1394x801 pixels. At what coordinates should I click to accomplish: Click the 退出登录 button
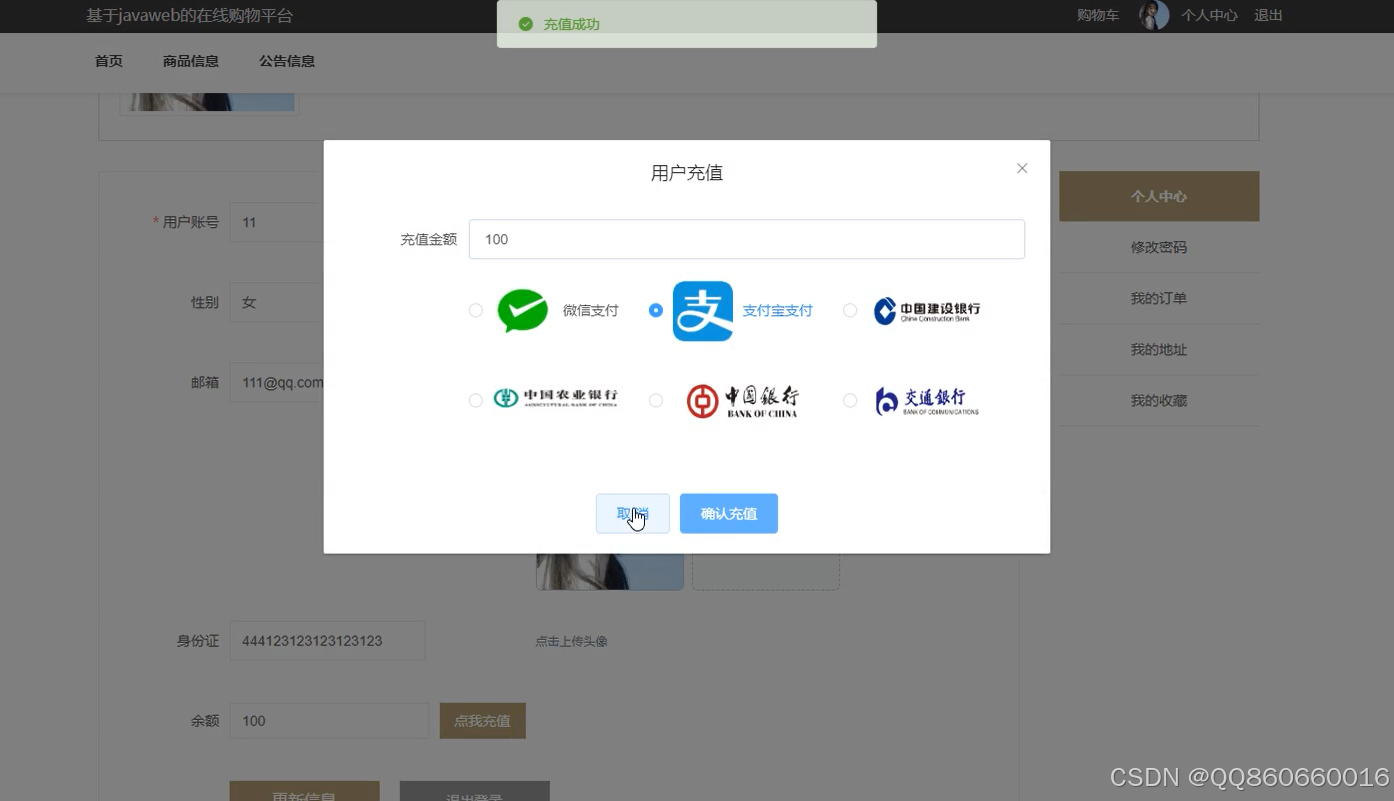point(475,791)
